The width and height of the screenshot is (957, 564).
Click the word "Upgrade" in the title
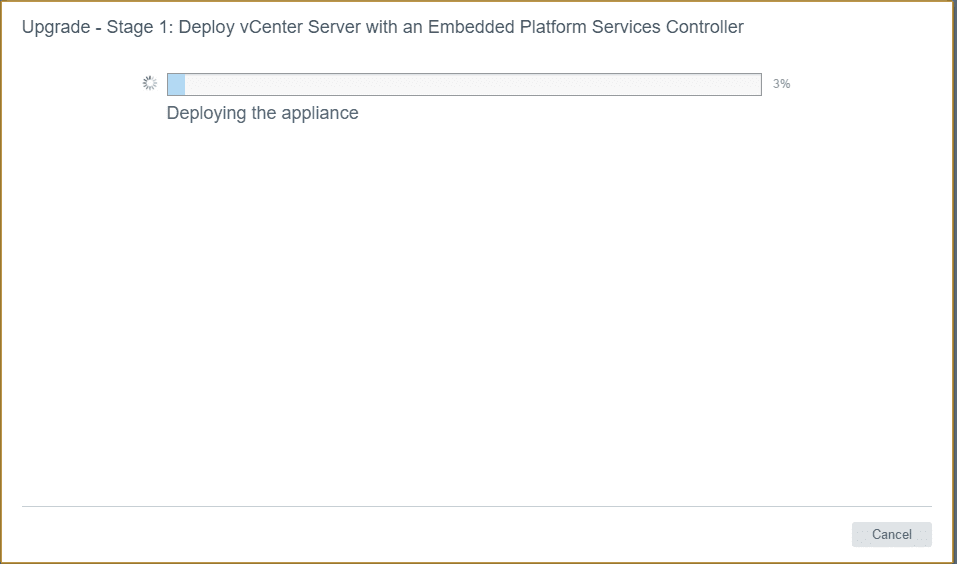point(55,27)
